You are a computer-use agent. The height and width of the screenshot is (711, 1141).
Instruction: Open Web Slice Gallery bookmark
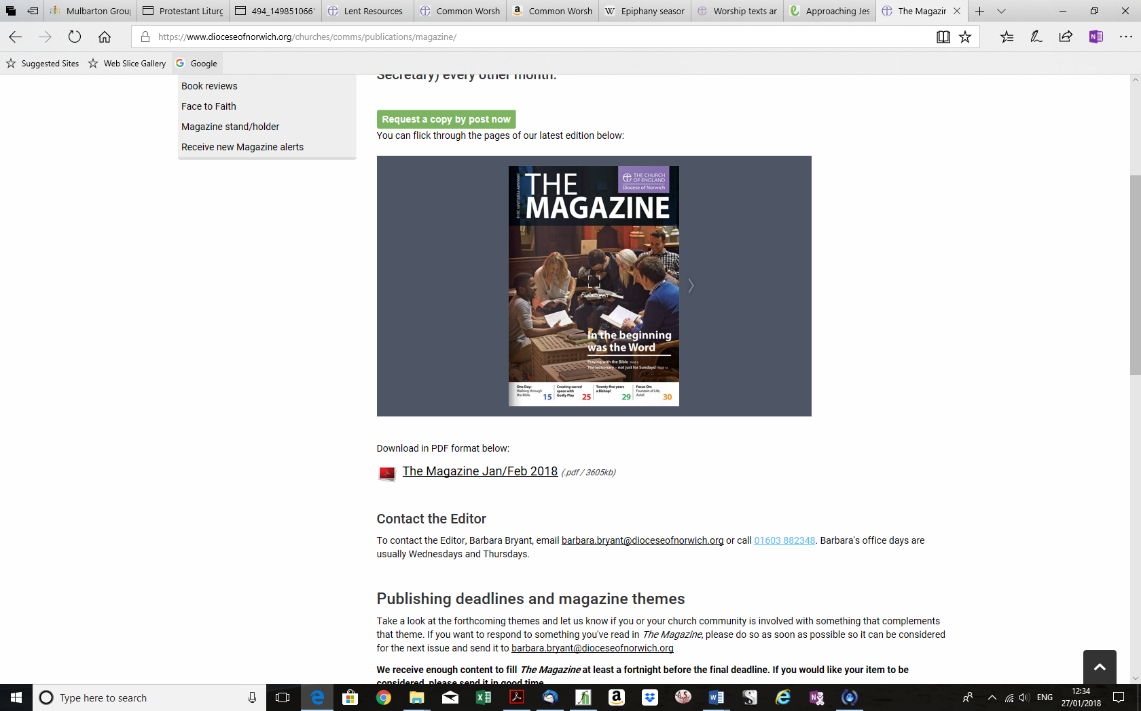(x=127, y=63)
